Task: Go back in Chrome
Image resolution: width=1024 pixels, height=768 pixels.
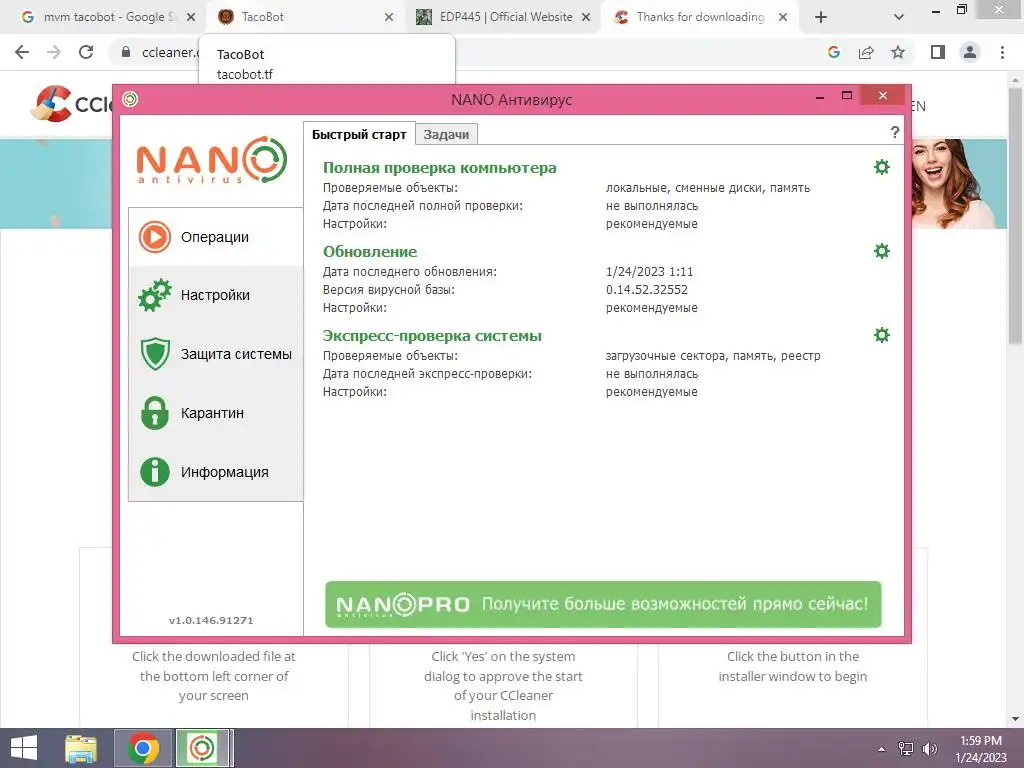Action: pyautogui.click(x=22, y=52)
